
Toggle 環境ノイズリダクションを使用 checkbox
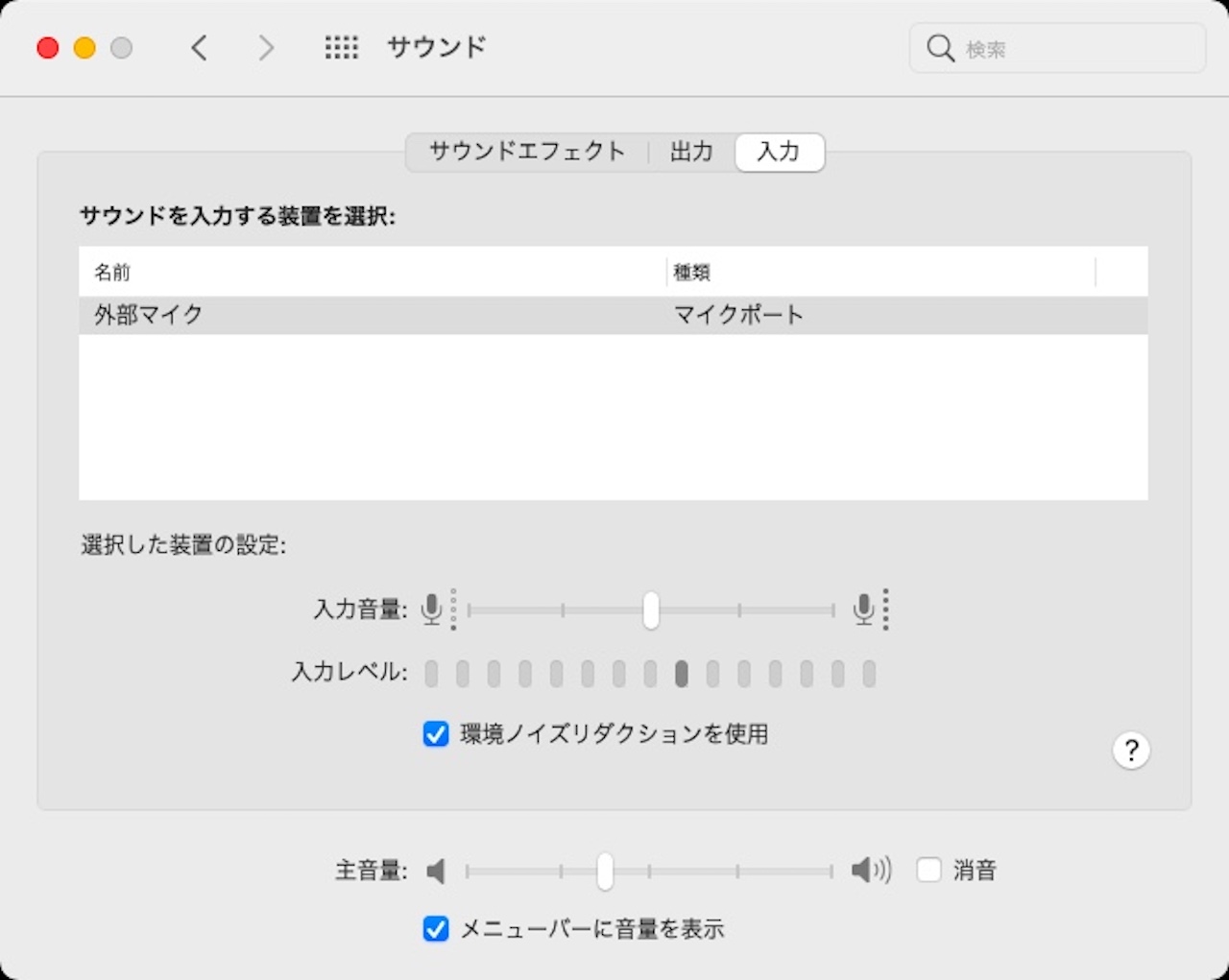436,734
